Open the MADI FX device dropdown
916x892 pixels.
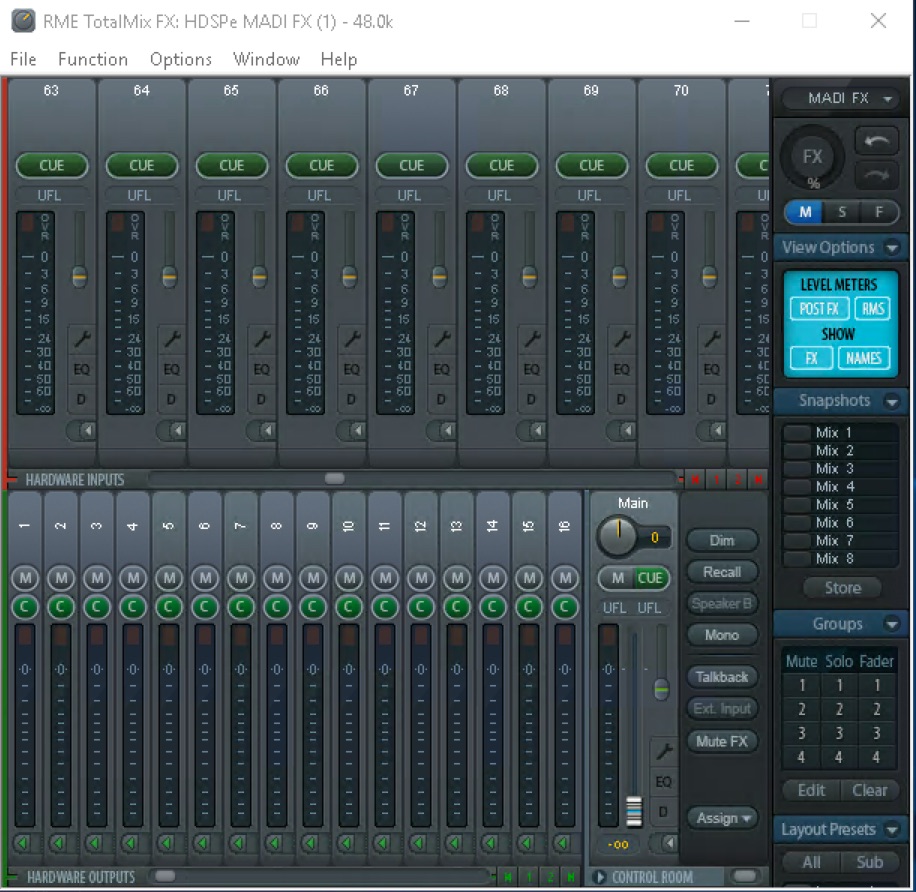(x=841, y=98)
